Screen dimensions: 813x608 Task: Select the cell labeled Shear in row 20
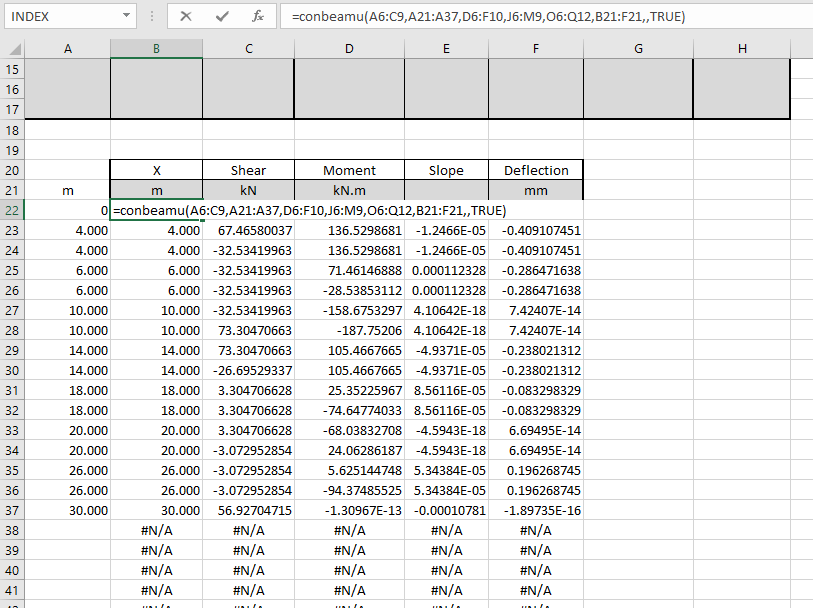pyautogui.click(x=248, y=170)
